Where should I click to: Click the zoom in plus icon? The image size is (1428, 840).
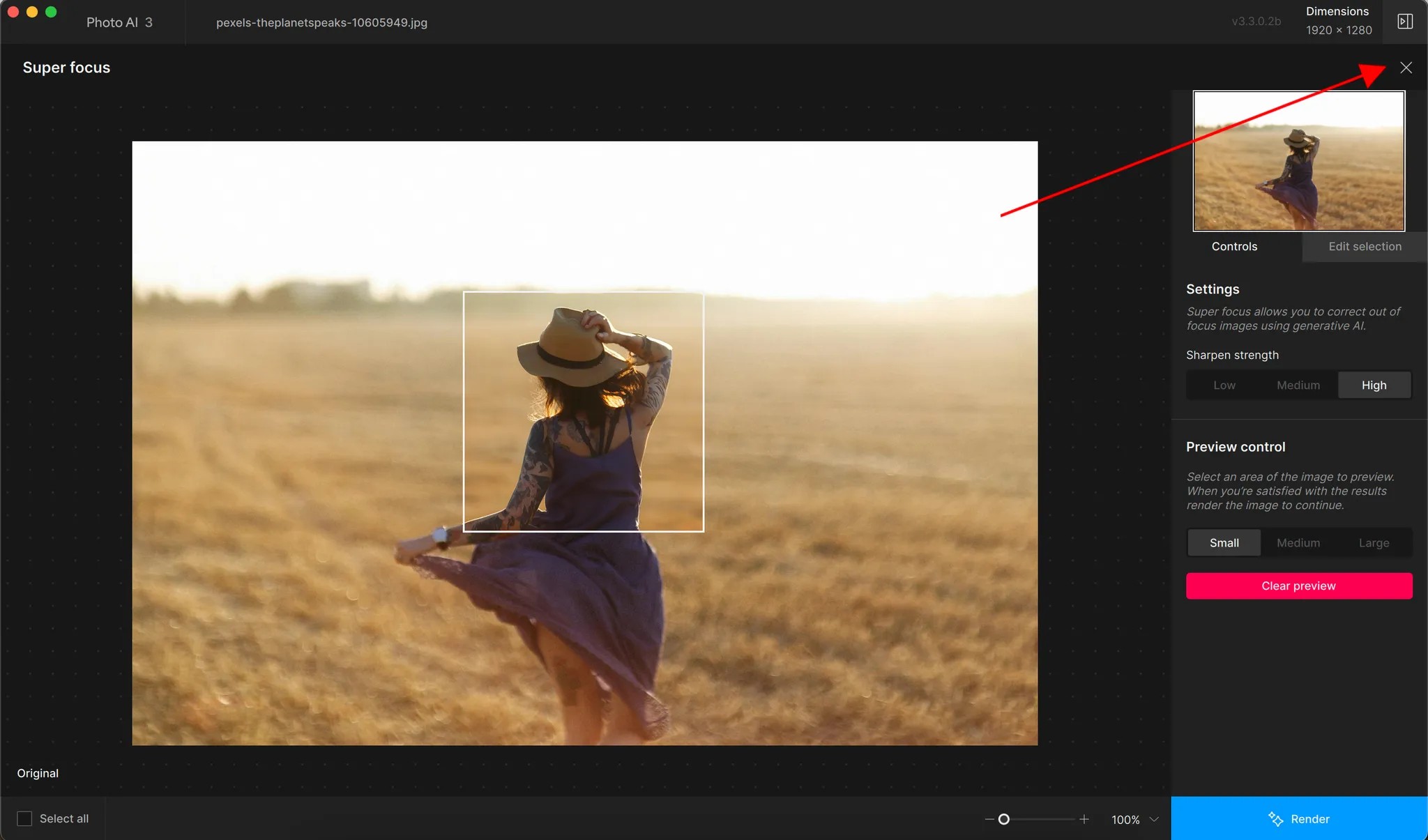pos(1084,819)
